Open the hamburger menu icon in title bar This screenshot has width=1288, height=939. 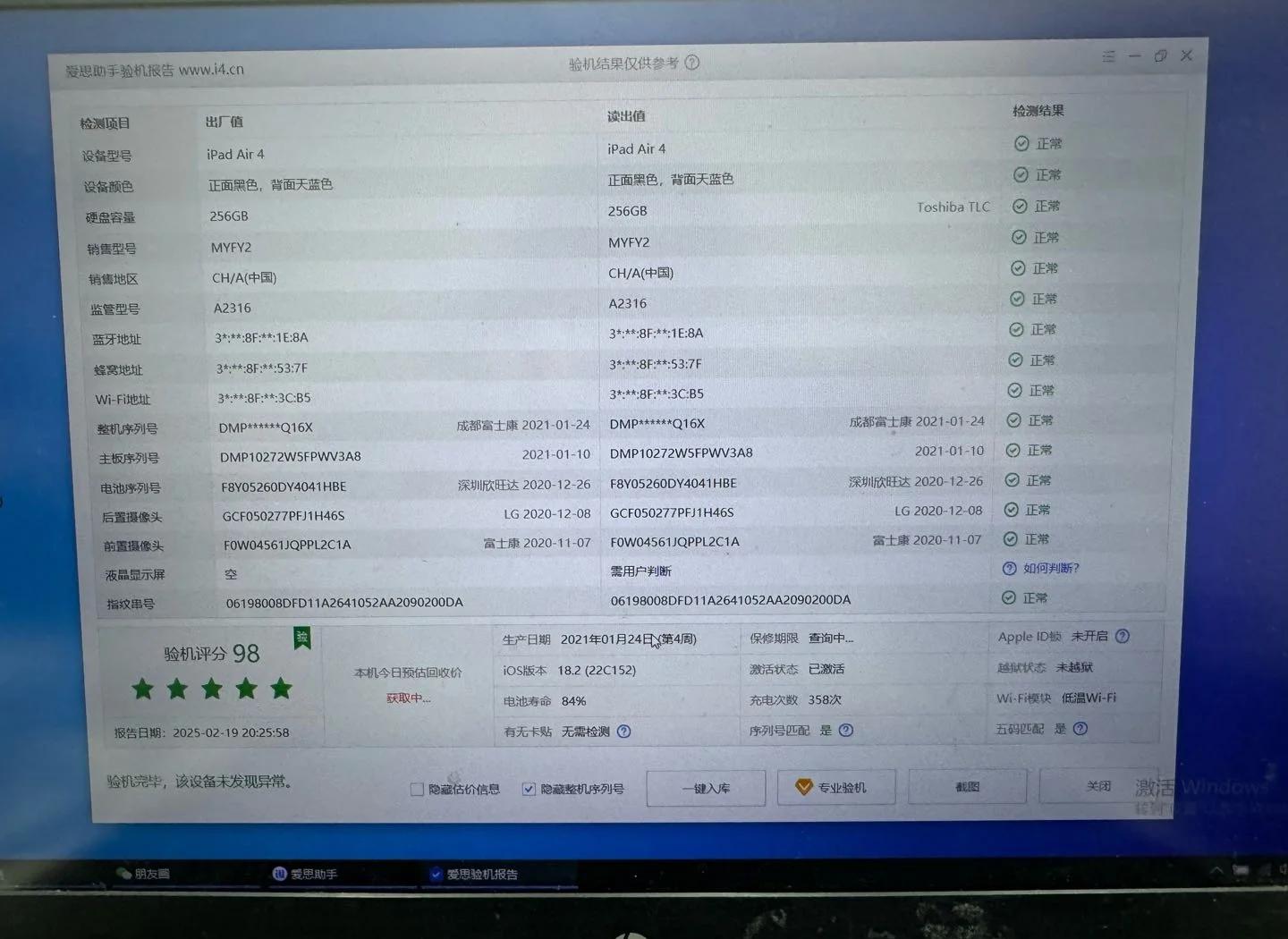(1108, 55)
